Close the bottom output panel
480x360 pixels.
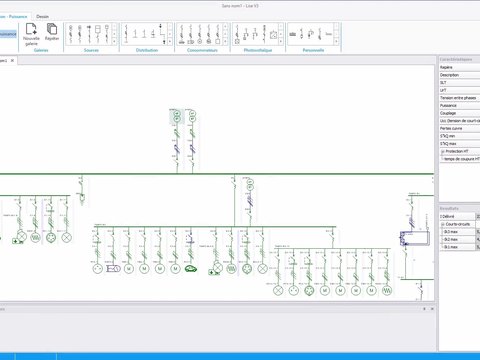pyautogui.click(x=432, y=309)
